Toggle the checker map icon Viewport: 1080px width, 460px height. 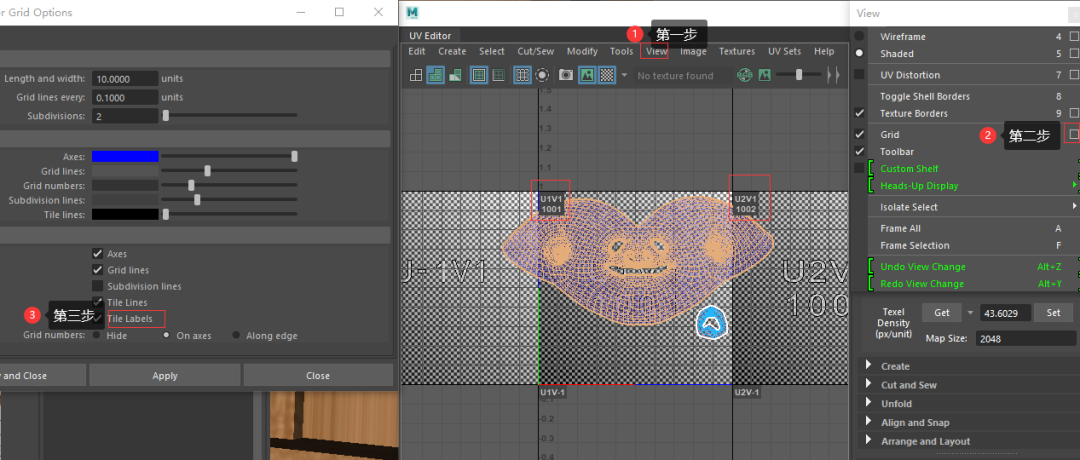coord(606,75)
